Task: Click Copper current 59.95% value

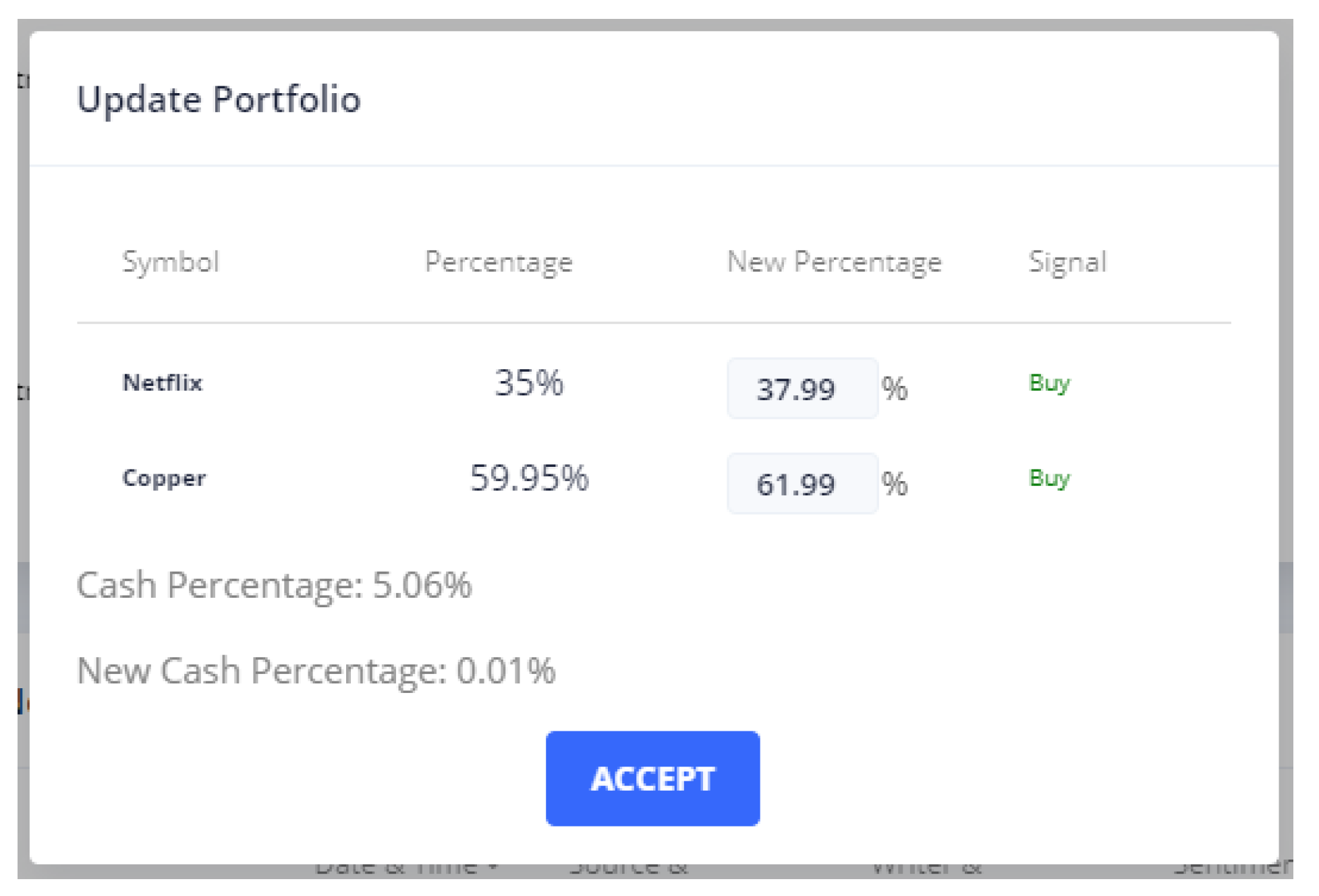Action: coord(529,478)
